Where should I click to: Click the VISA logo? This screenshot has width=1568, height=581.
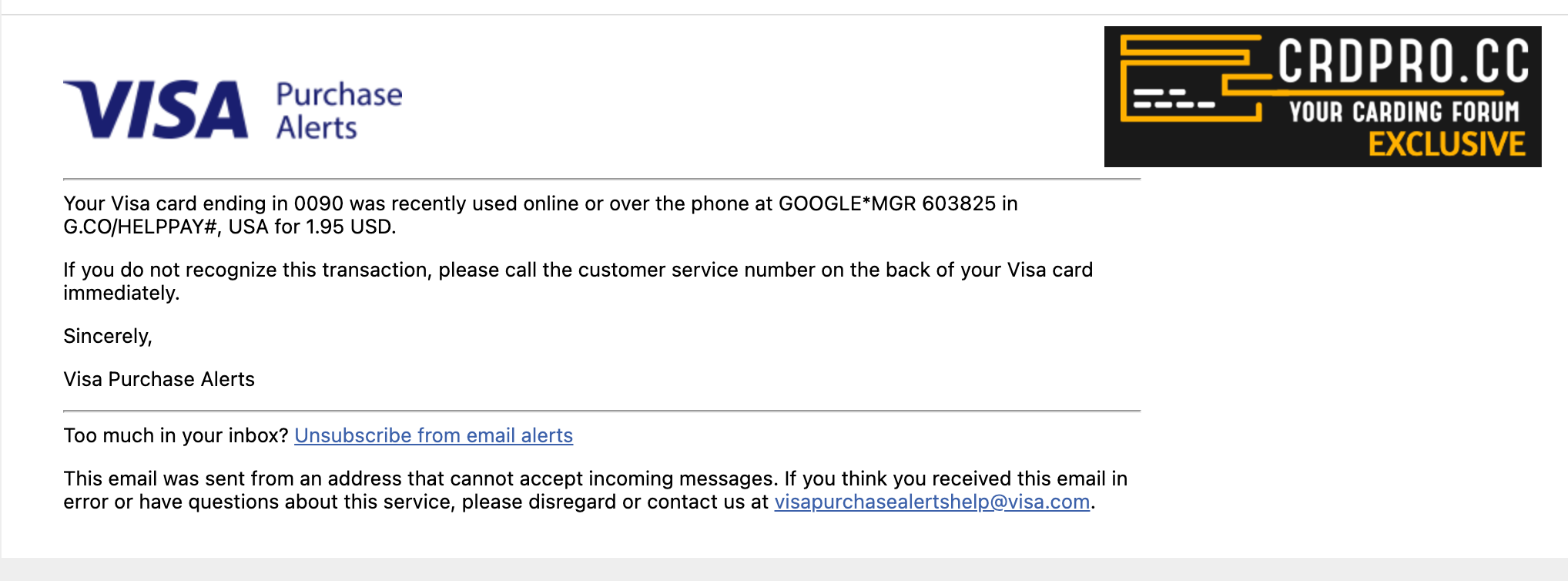point(156,109)
